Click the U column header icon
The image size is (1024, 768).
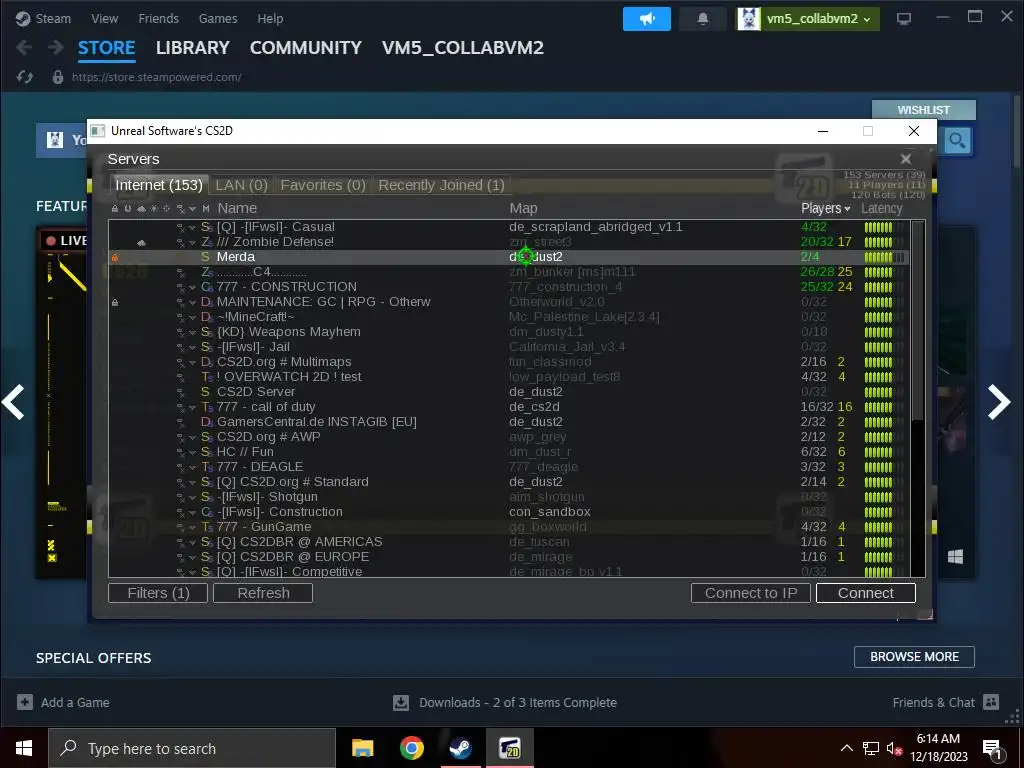pyautogui.click(x=128, y=208)
